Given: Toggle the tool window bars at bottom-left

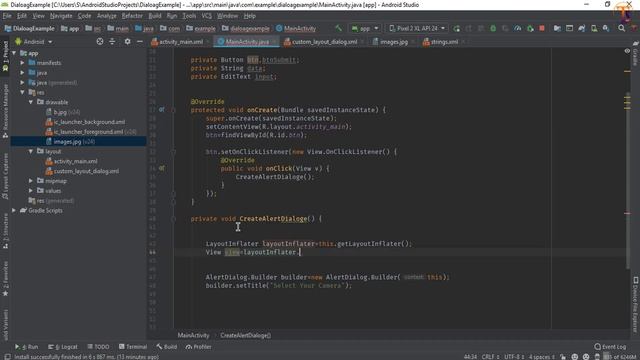Looking at the screenshot, I should (x=7, y=357).
